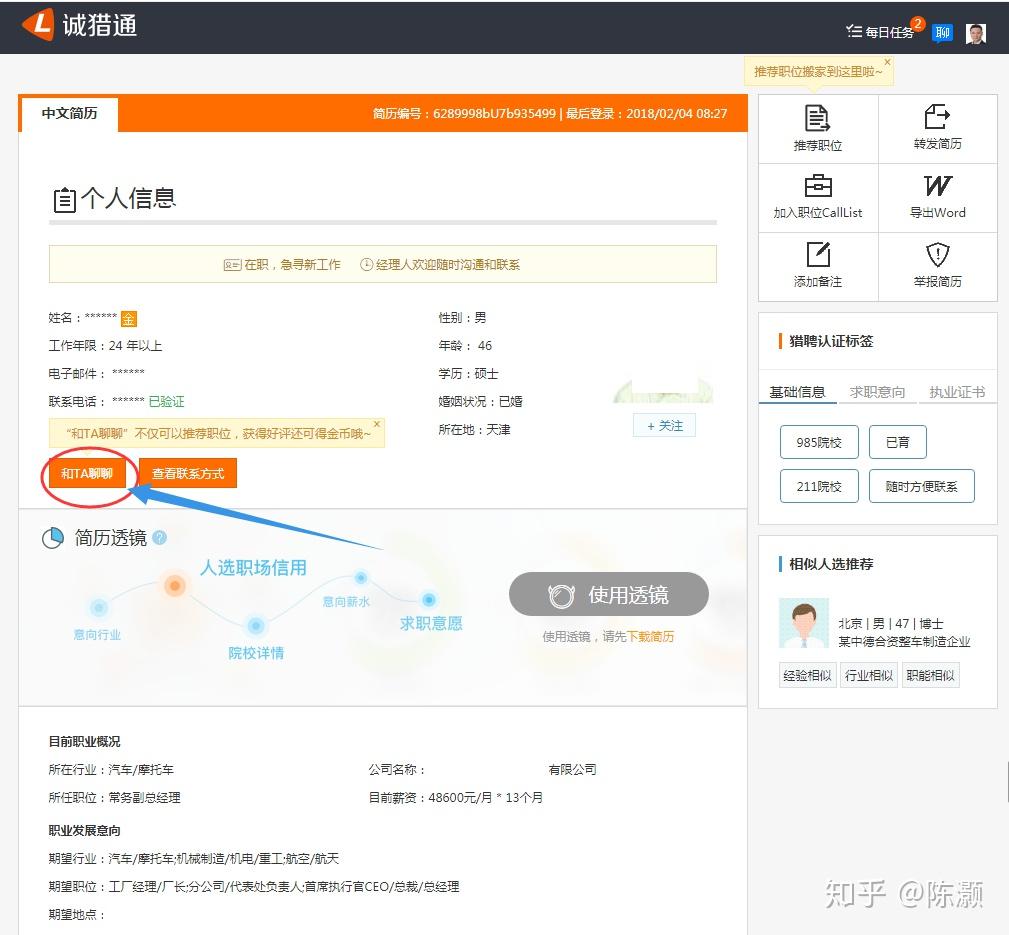The width and height of the screenshot is (1009, 935).
Task: Click the 随时方便联系 tag
Action: (921, 486)
